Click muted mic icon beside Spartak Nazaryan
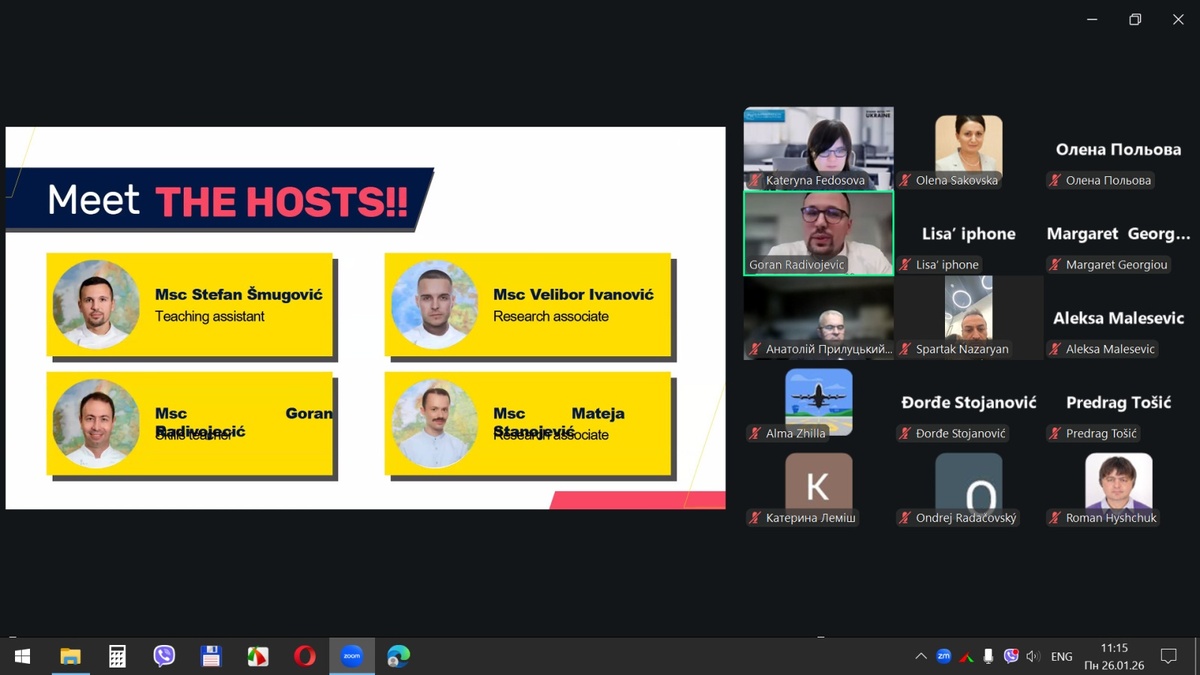The height and width of the screenshot is (675, 1200). pyautogui.click(x=905, y=349)
